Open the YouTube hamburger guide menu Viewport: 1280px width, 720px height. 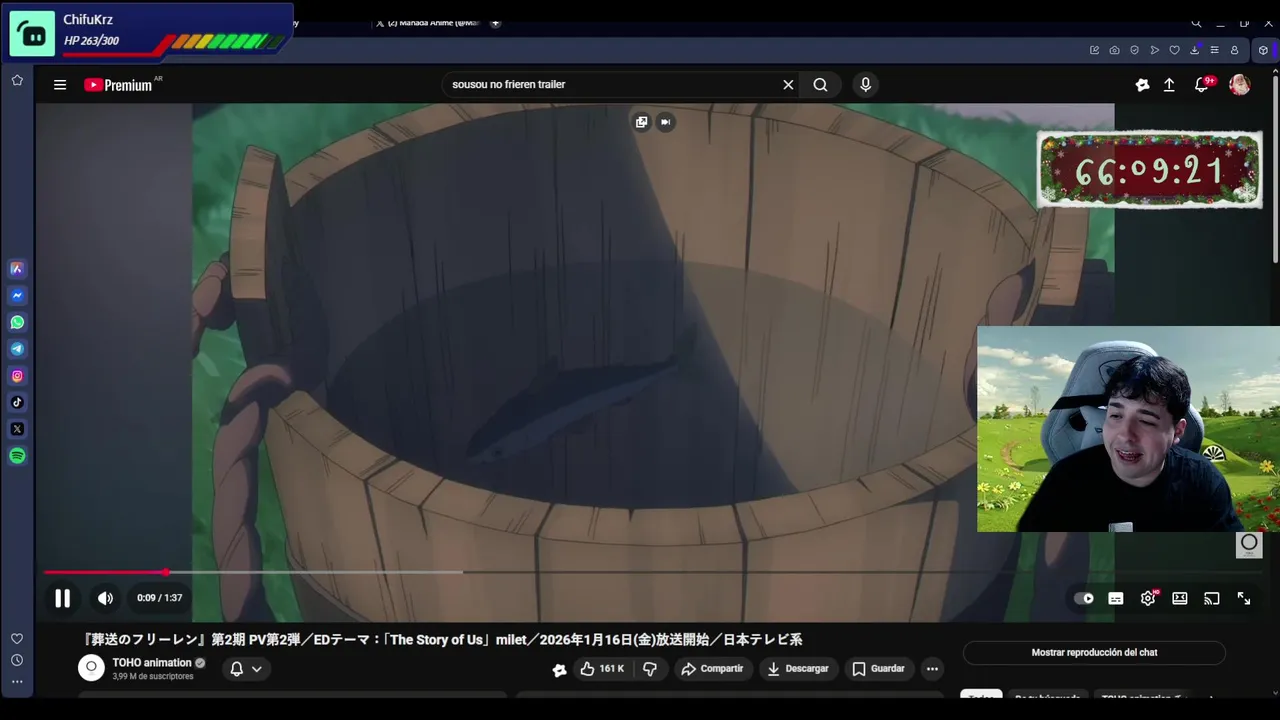point(60,85)
